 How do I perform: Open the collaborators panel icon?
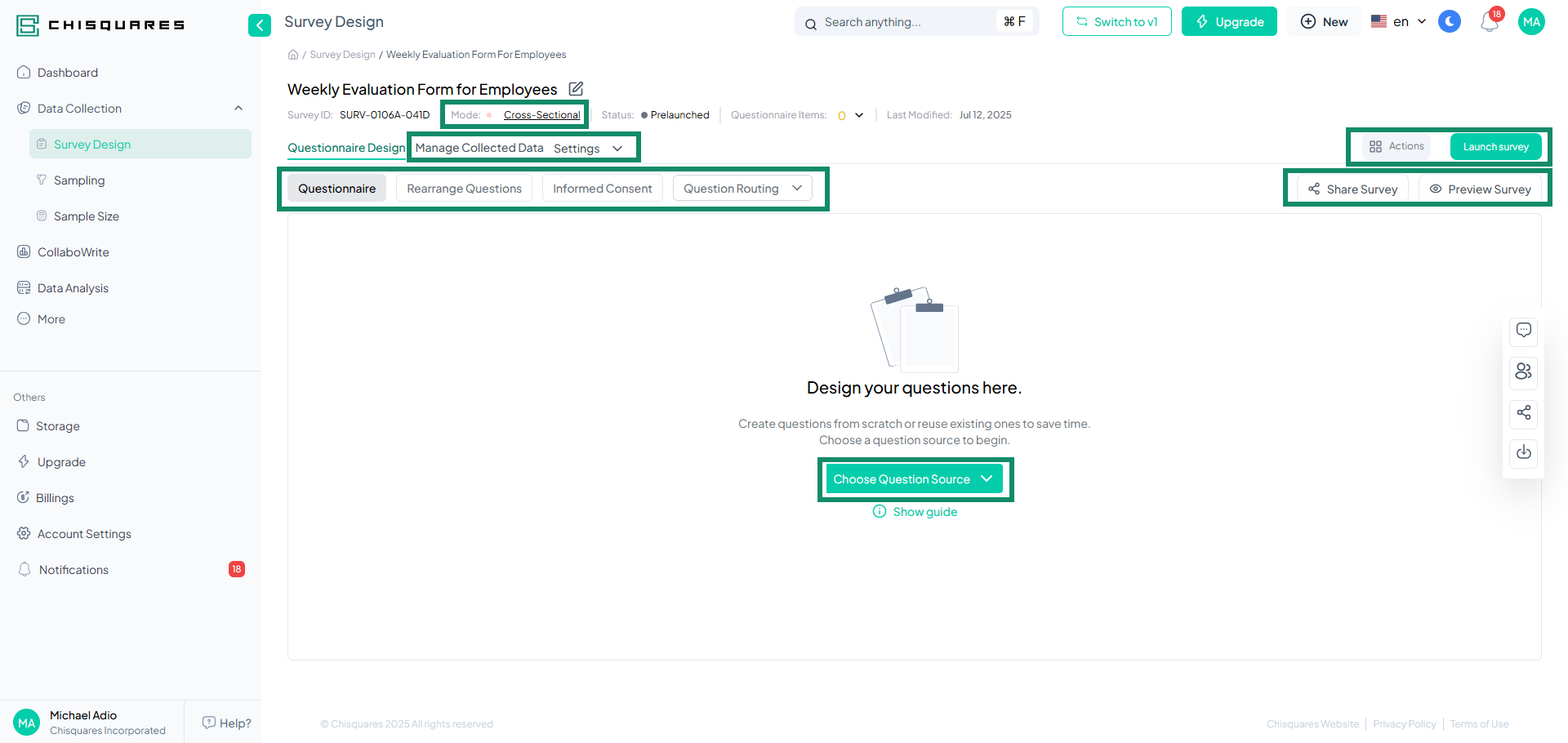point(1523,372)
